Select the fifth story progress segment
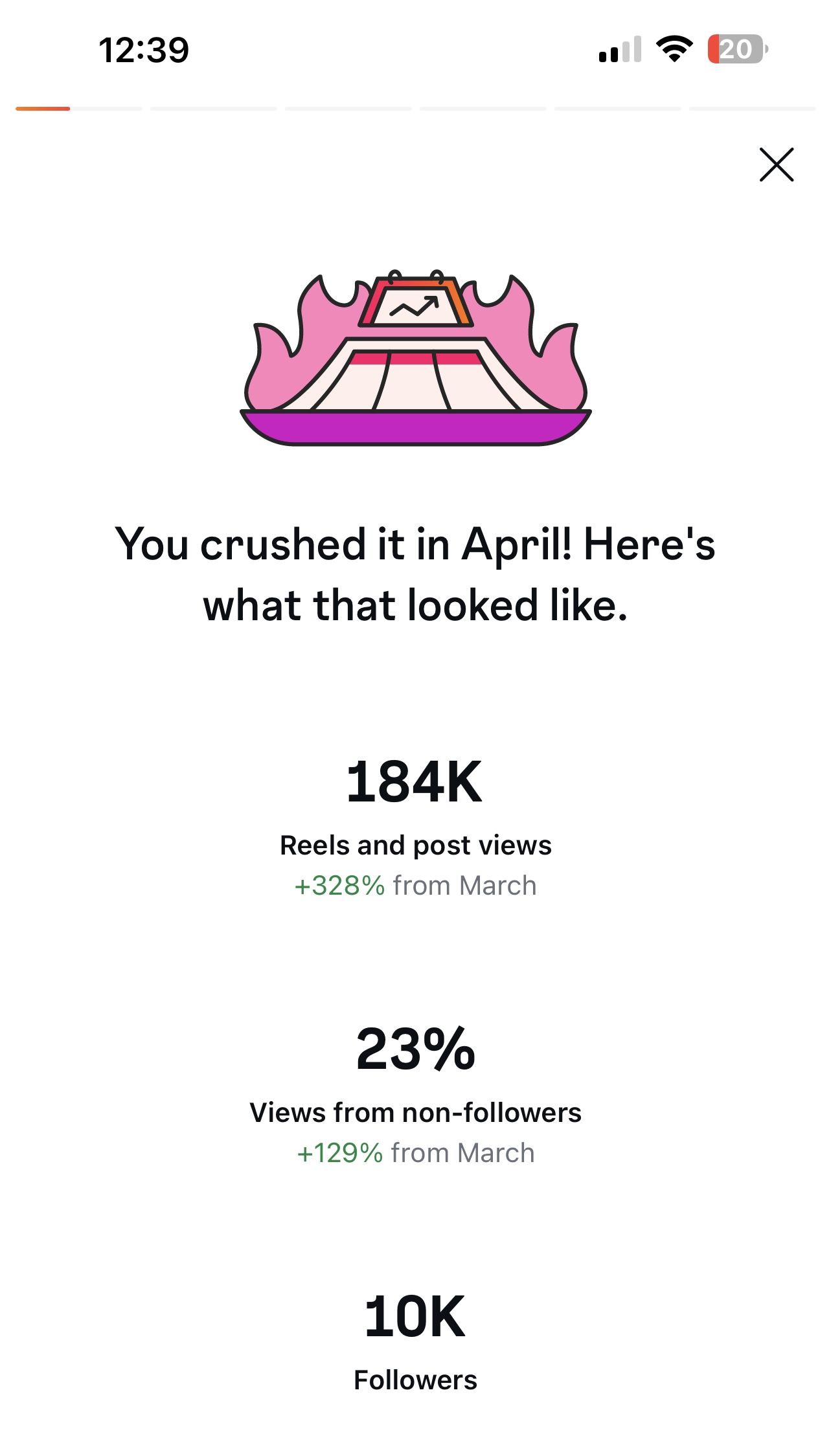Screen dimensions: 831x1456 point(617,109)
